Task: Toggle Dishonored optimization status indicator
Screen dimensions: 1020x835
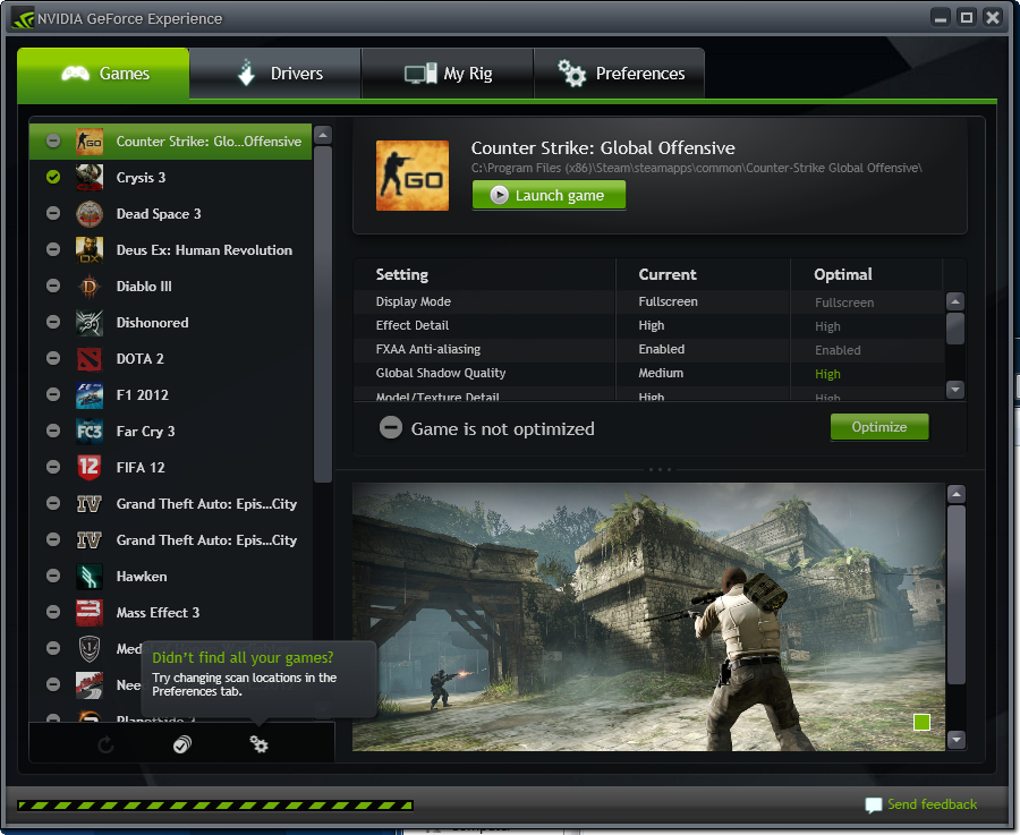Action: point(53,322)
